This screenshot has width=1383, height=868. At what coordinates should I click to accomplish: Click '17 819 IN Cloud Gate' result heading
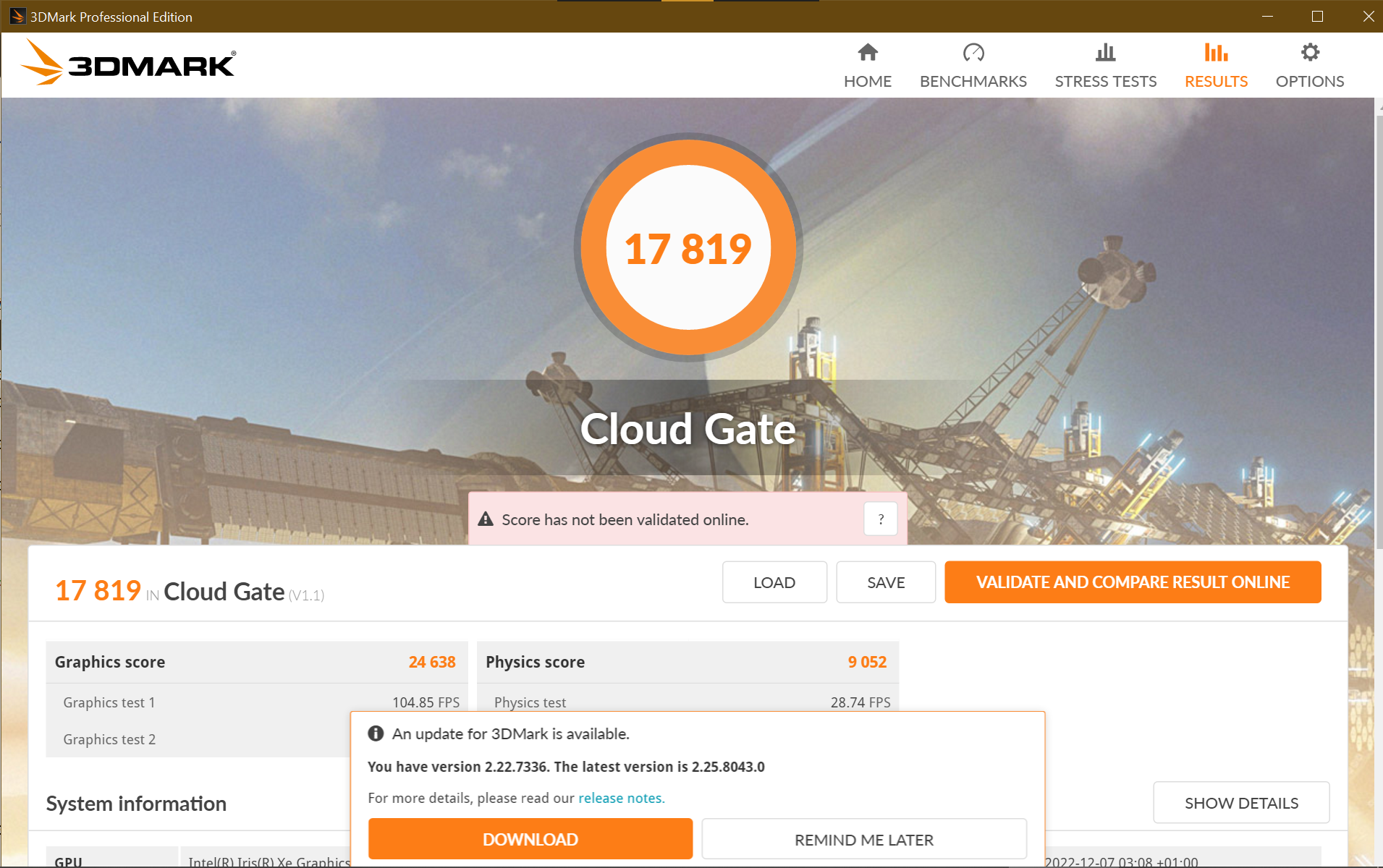click(190, 591)
